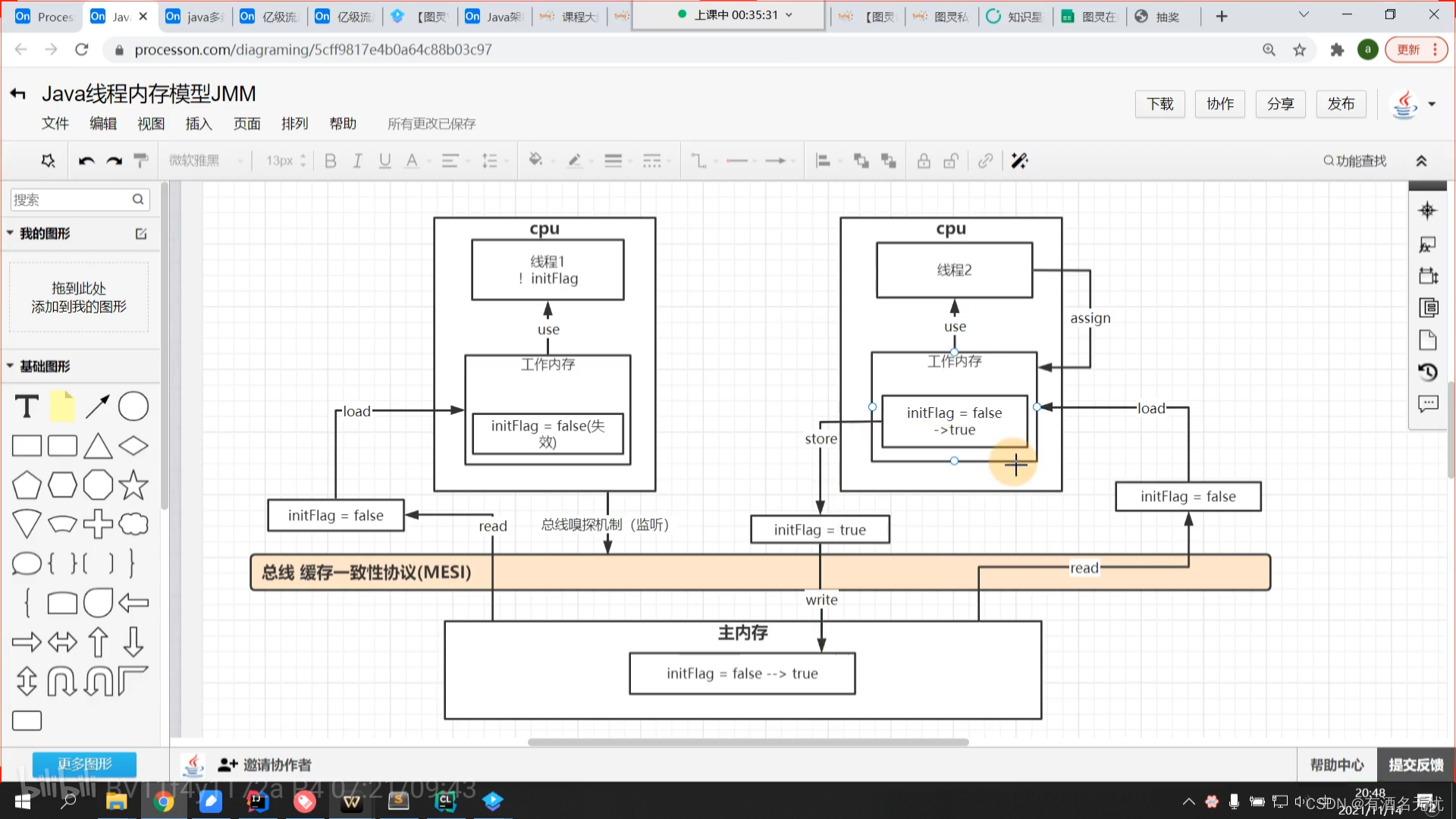
Task: Click the 发布 publish button
Action: (1341, 104)
